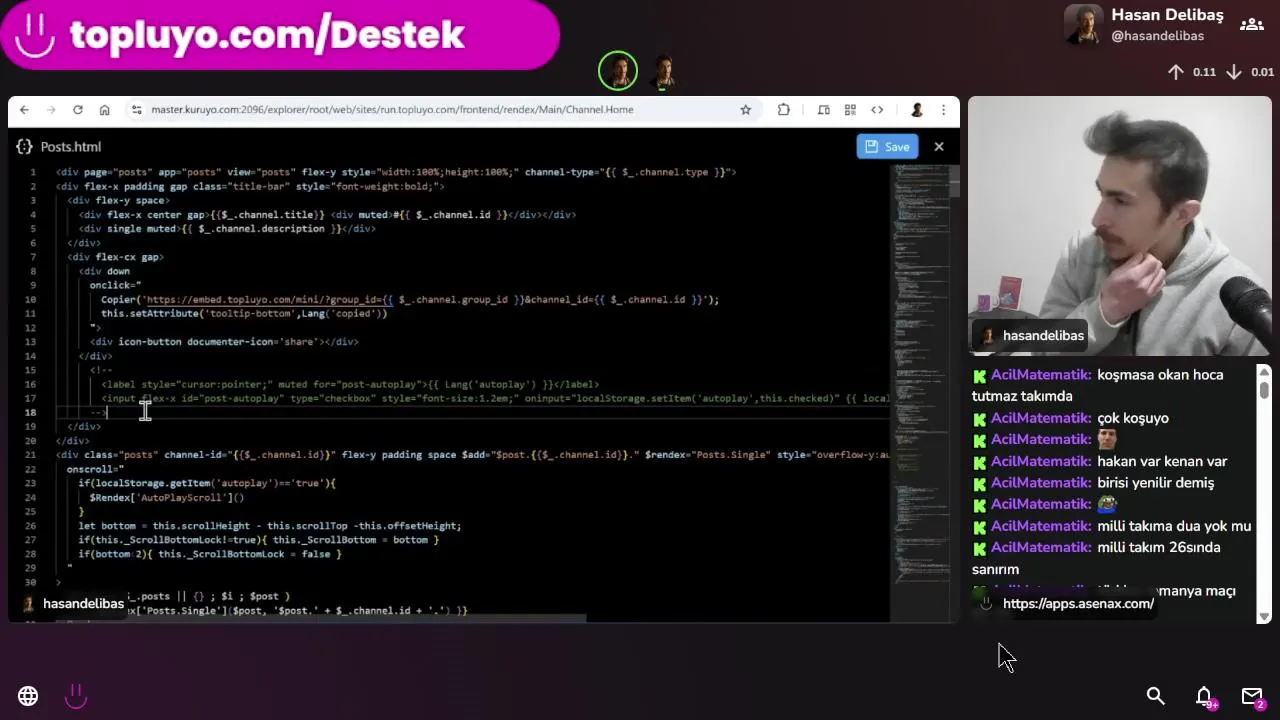Click code line 1 div page posts
The height and width of the screenshot is (720, 1280).
tap(396, 172)
